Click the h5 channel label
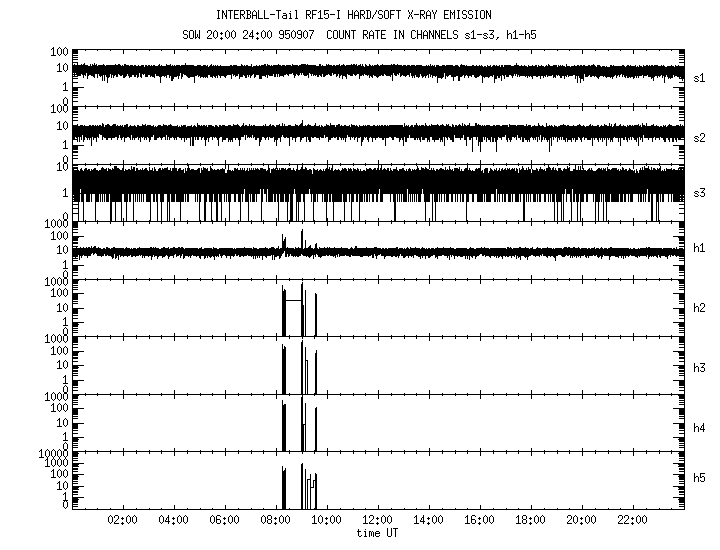Viewport: 720px width, 550px height. pyautogui.click(x=700, y=479)
